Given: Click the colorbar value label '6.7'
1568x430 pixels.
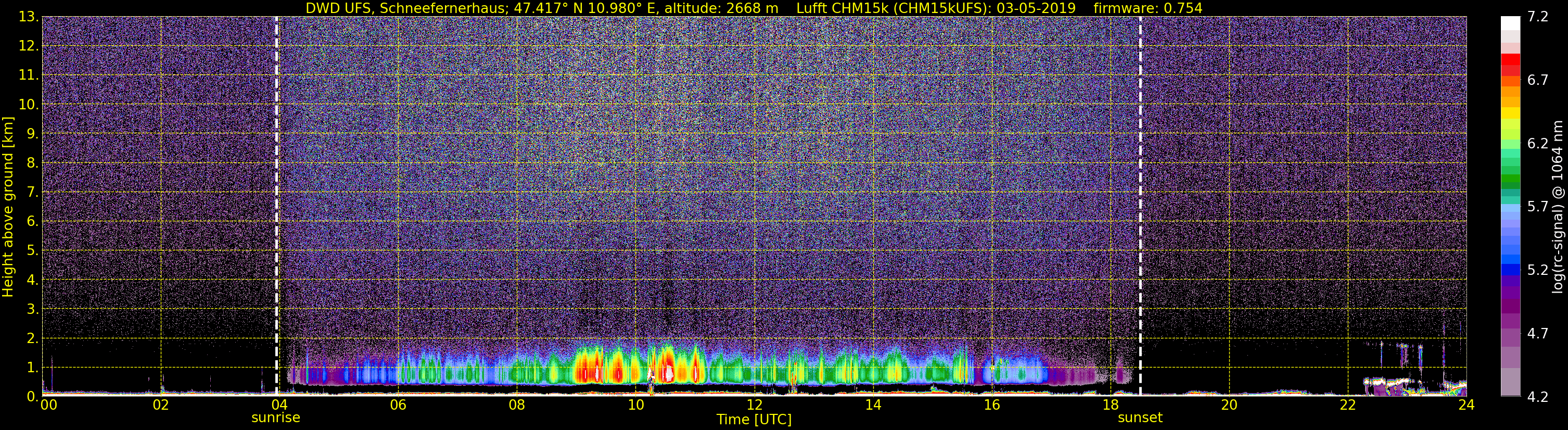Looking at the screenshot, I should point(1538,80).
